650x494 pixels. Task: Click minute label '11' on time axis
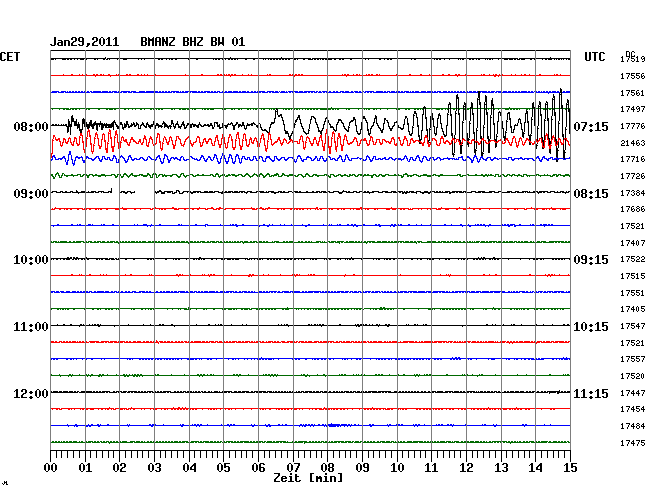431,468
